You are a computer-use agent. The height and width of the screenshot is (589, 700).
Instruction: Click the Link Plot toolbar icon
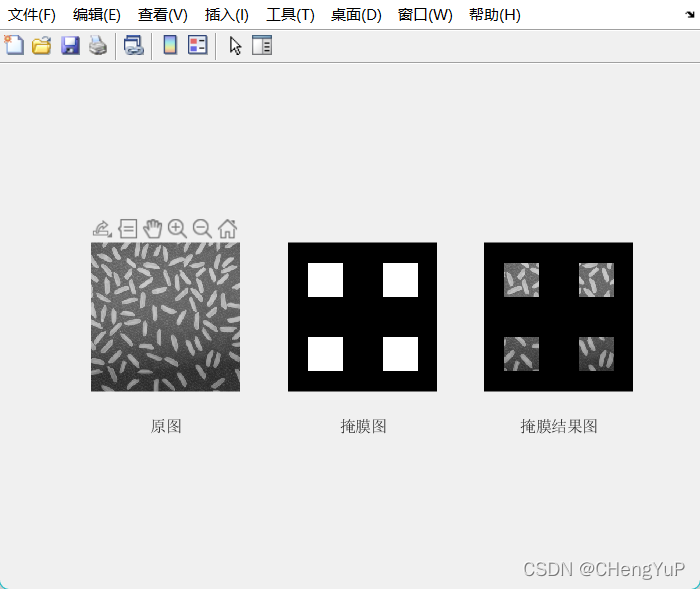(133, 46)
